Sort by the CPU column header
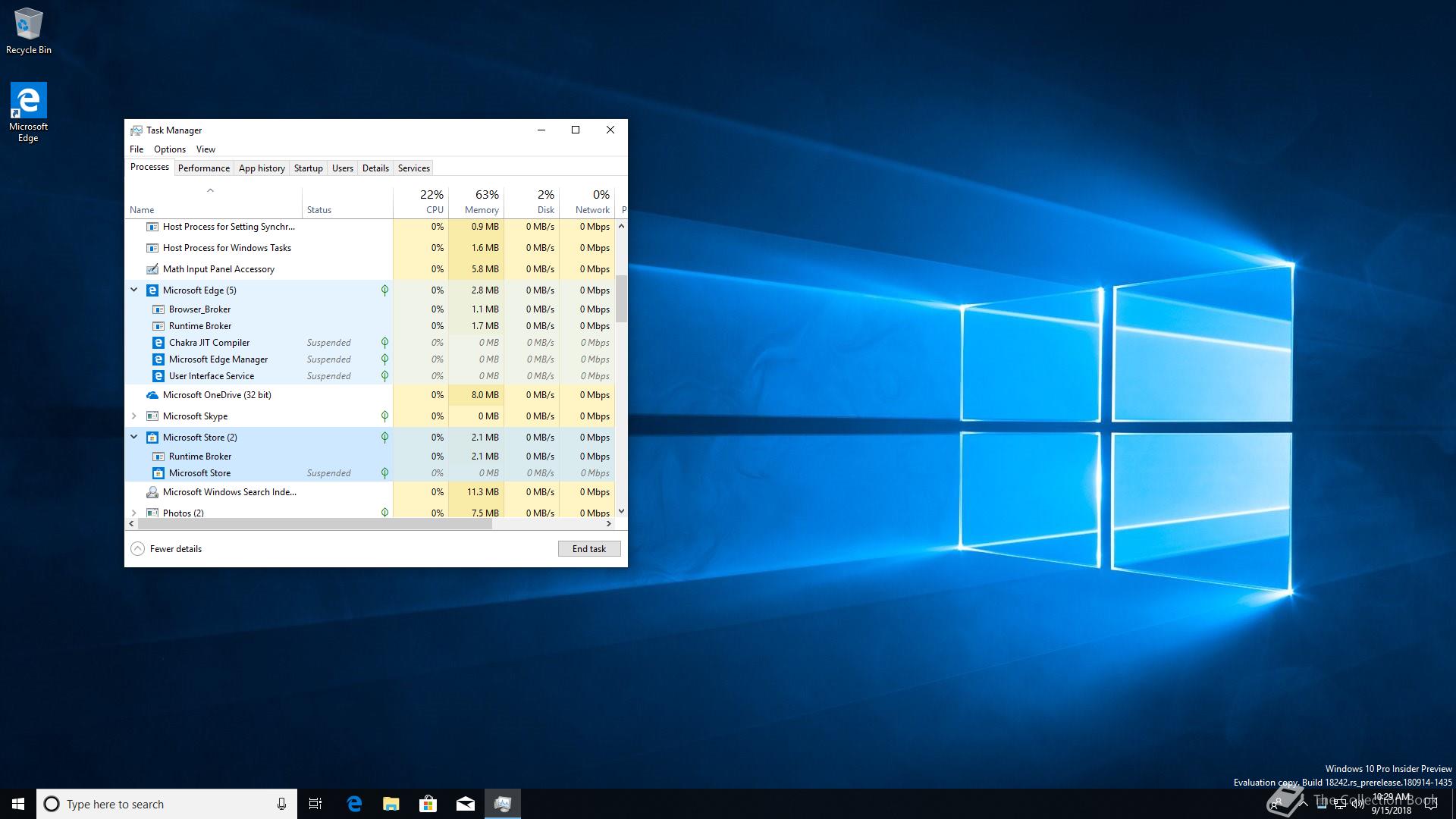Viewport: 1456px width, 819px height. pos(421,202)
